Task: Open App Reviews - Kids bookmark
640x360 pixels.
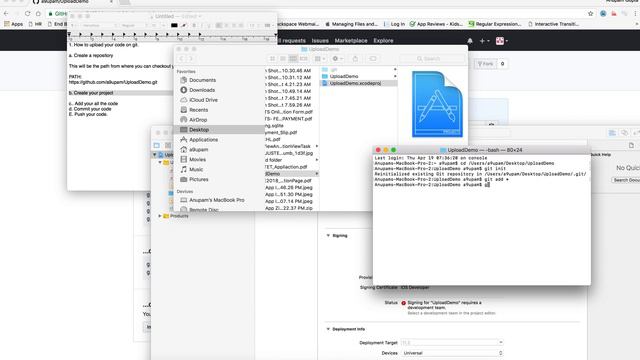Action: [x=436, y=24]
